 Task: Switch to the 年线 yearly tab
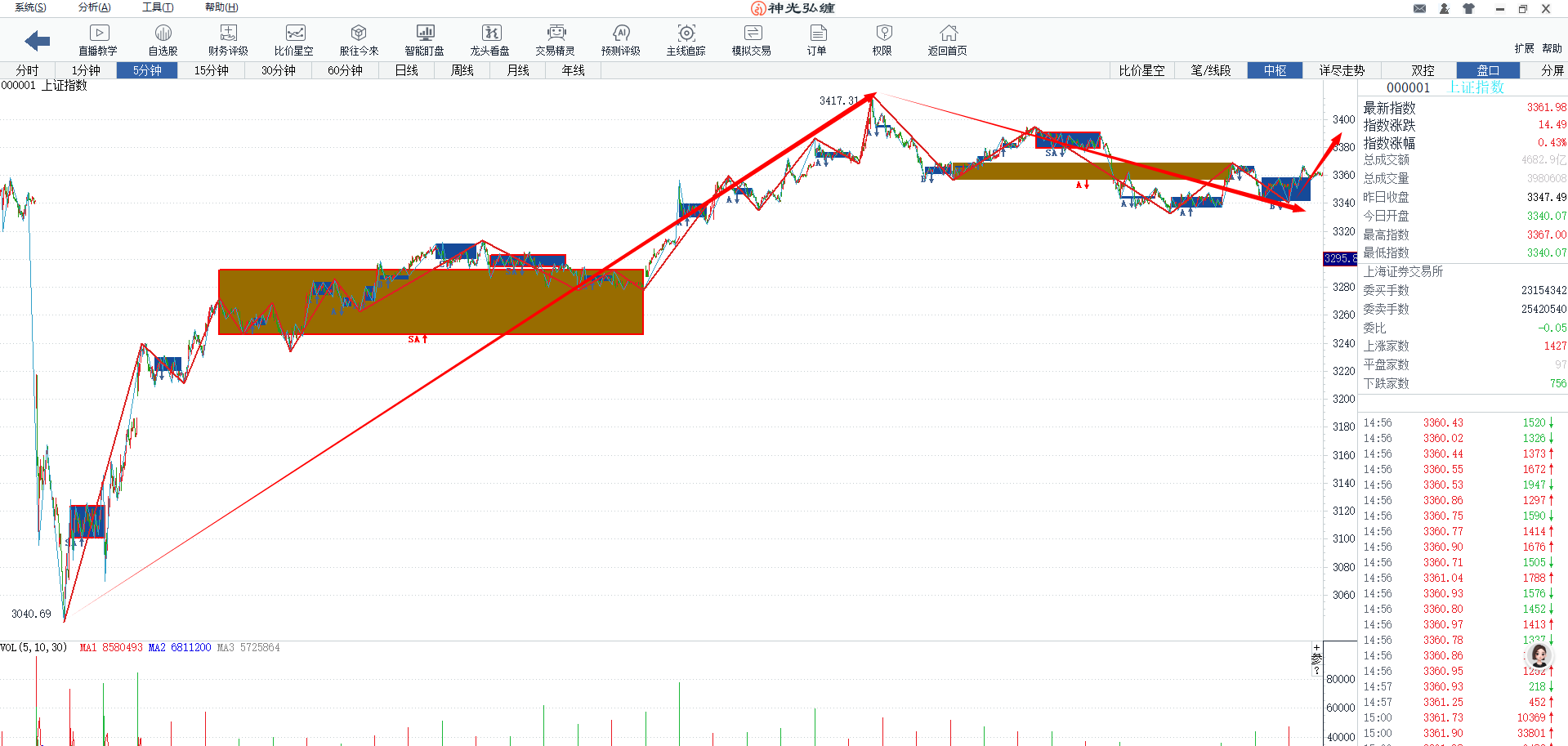[x=574, y=70]
